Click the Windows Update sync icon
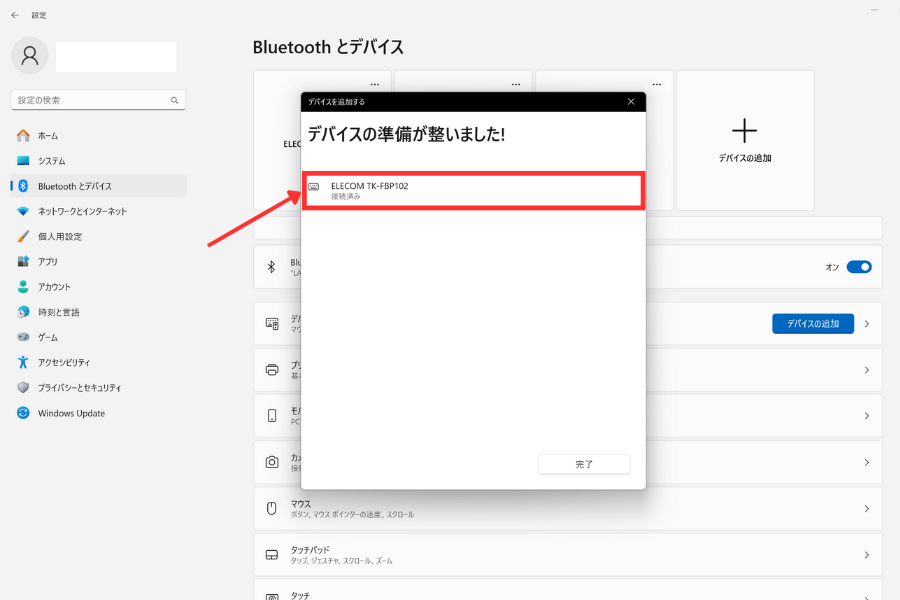The image size is (900, 600). (23, 413)
